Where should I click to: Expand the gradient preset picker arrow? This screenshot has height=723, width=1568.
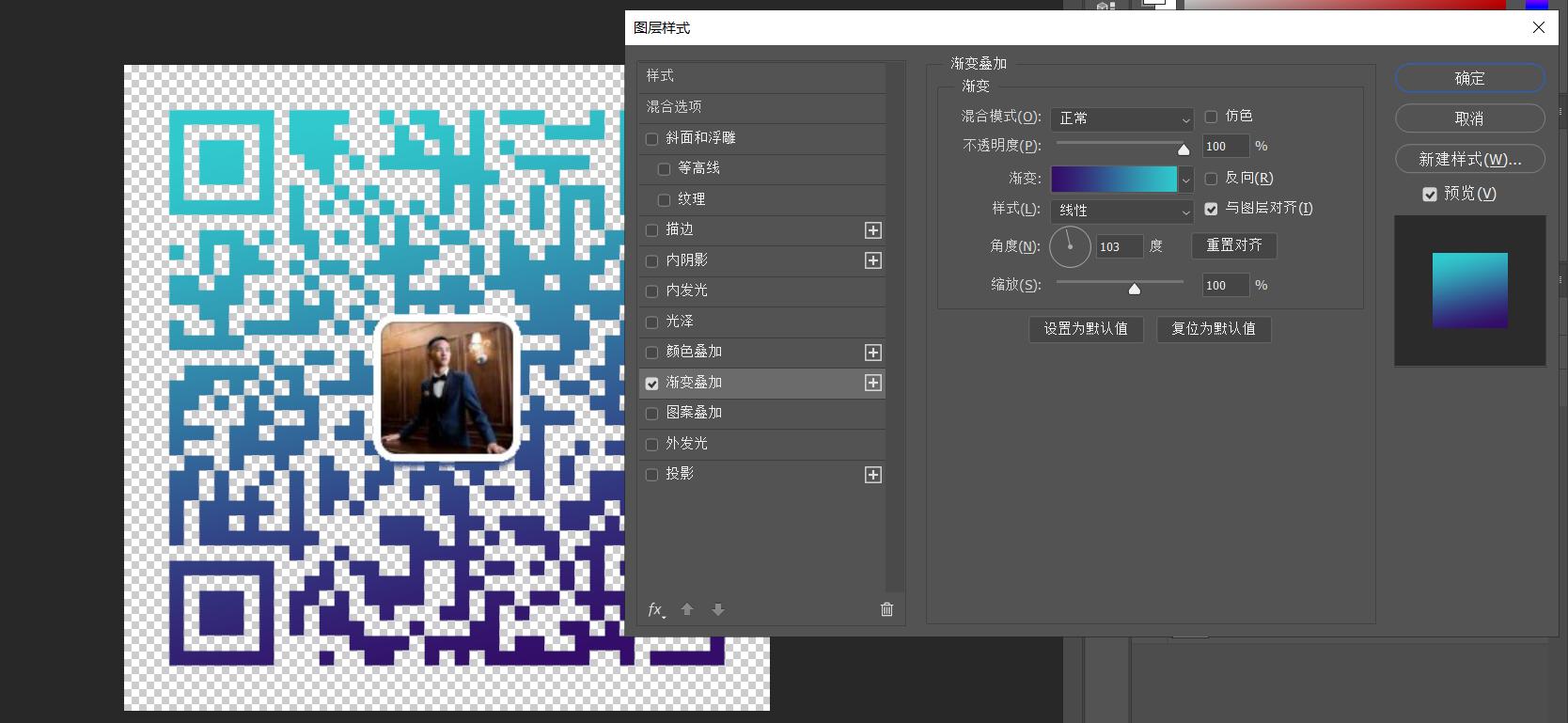[x=1186, y=179]
